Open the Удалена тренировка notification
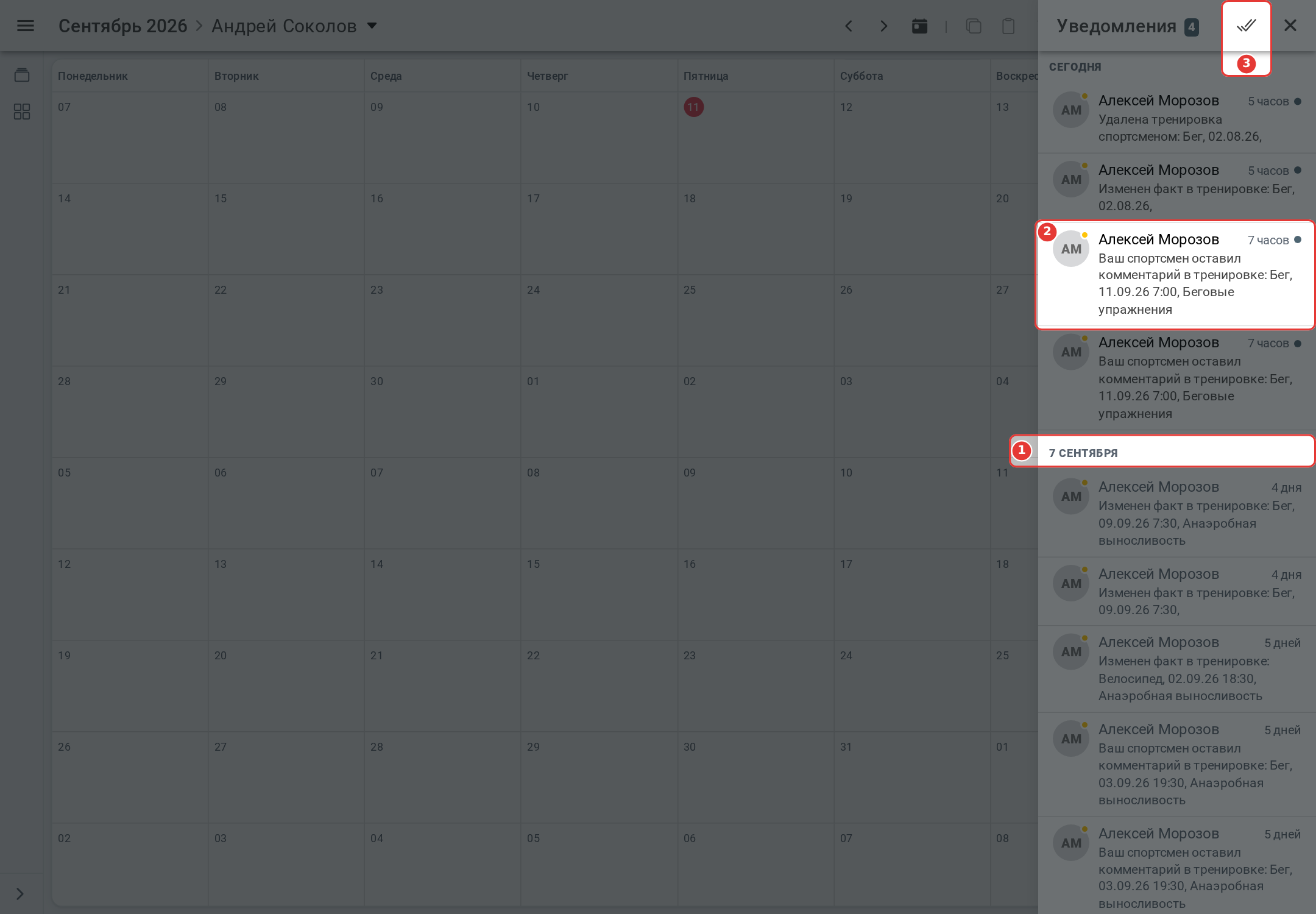Screen dimensions: 1316x914 point(1177,118)
